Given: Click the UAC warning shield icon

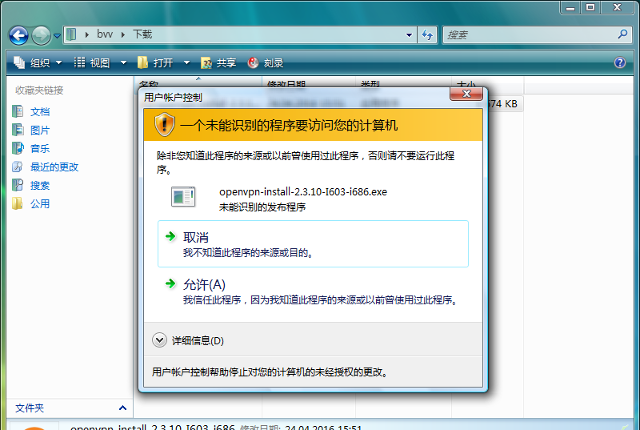Looking at the screenshot, I should pyautogui.click(x=164, y=124).
